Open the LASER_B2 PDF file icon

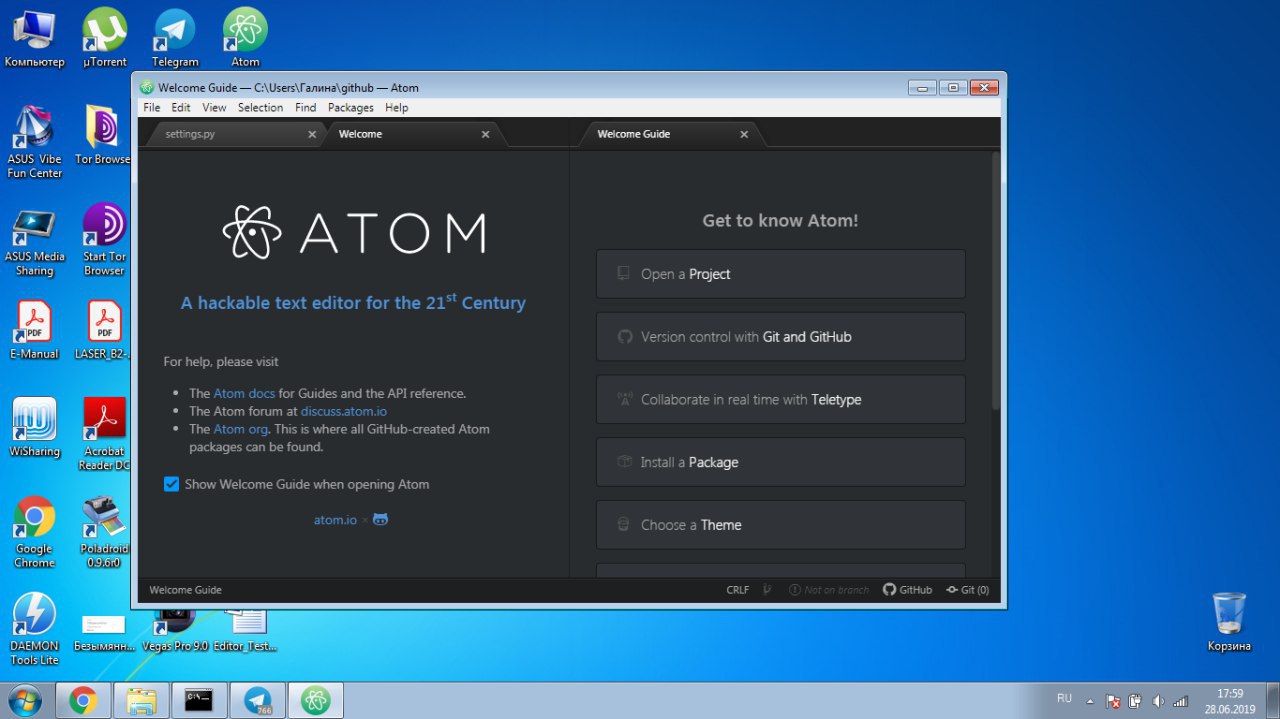tap(104, 330)
